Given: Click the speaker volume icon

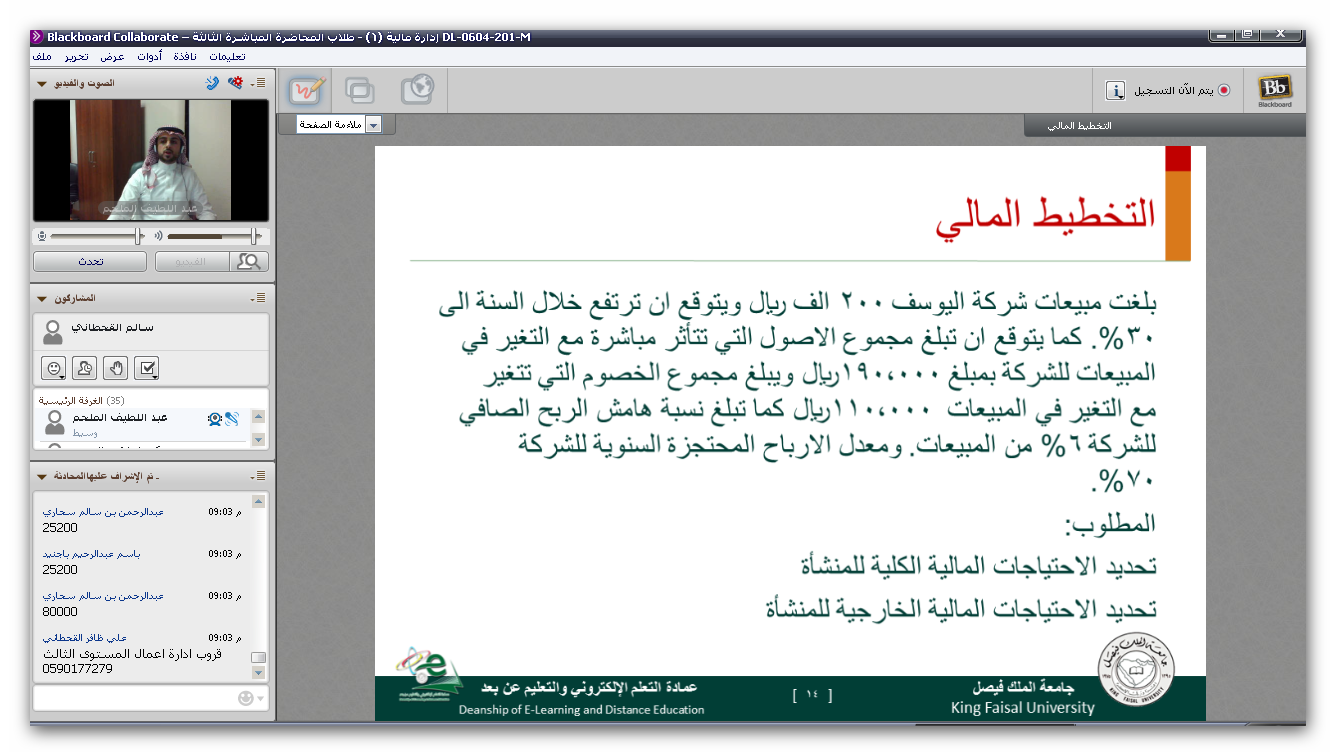Looking at the screenshot, I should tap(158, 237).
